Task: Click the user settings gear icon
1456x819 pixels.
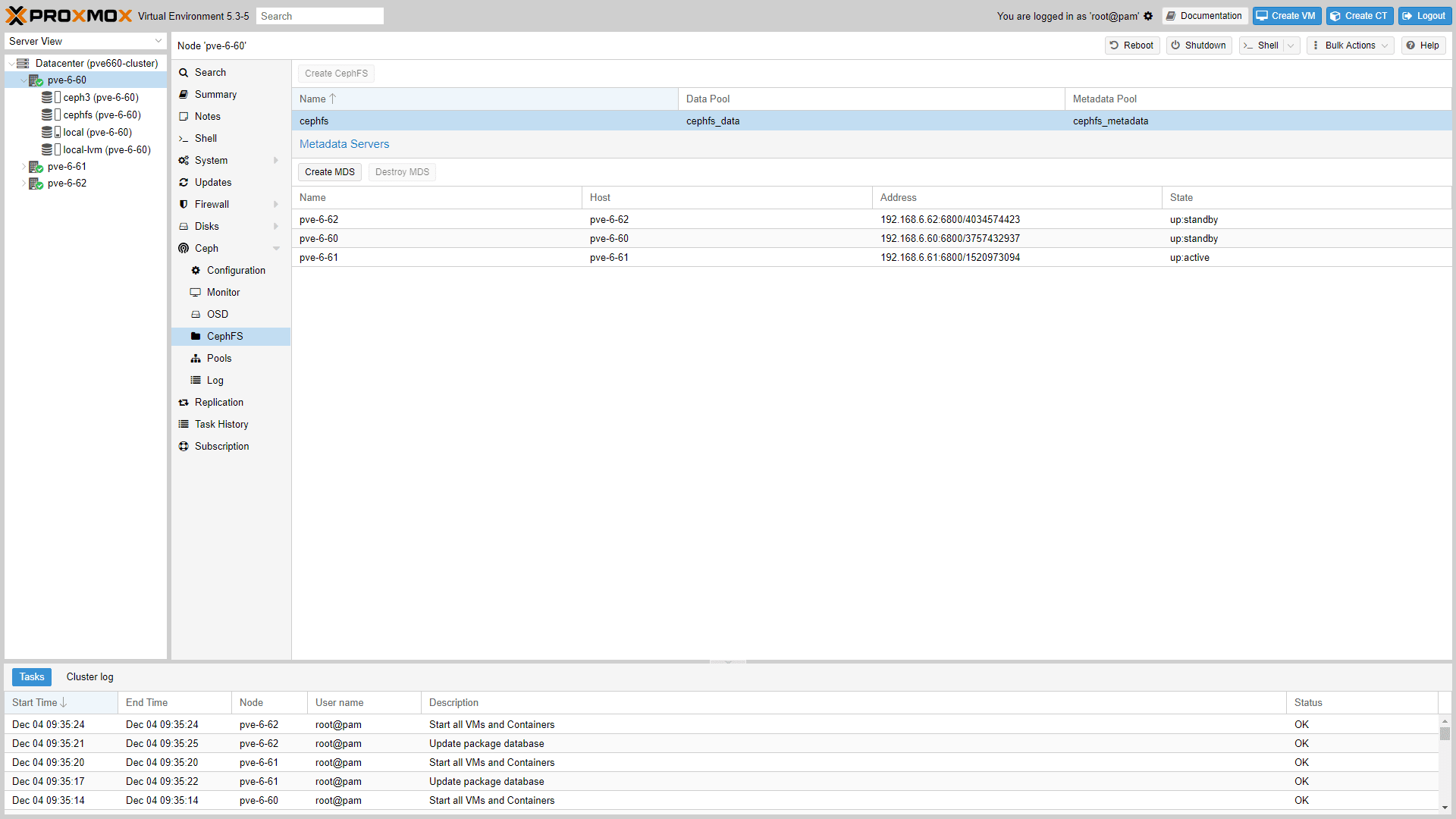Action: [1148, 16]
